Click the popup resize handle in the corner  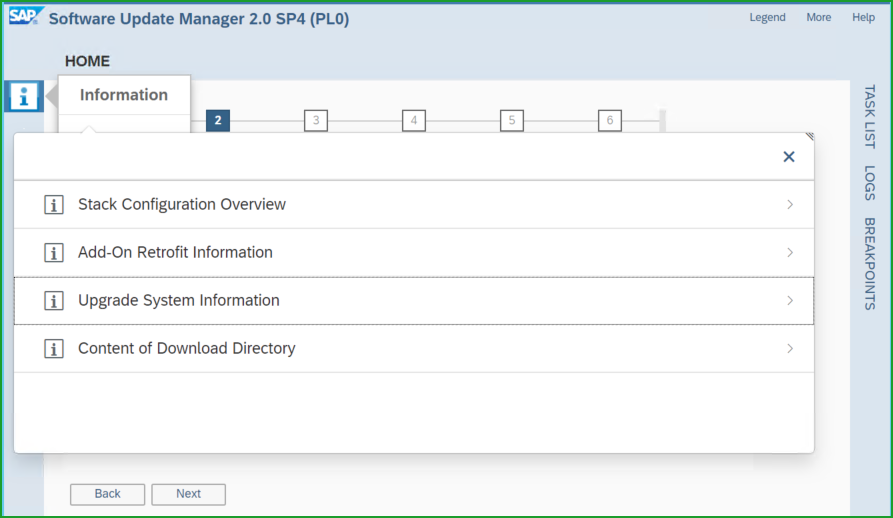810,137
